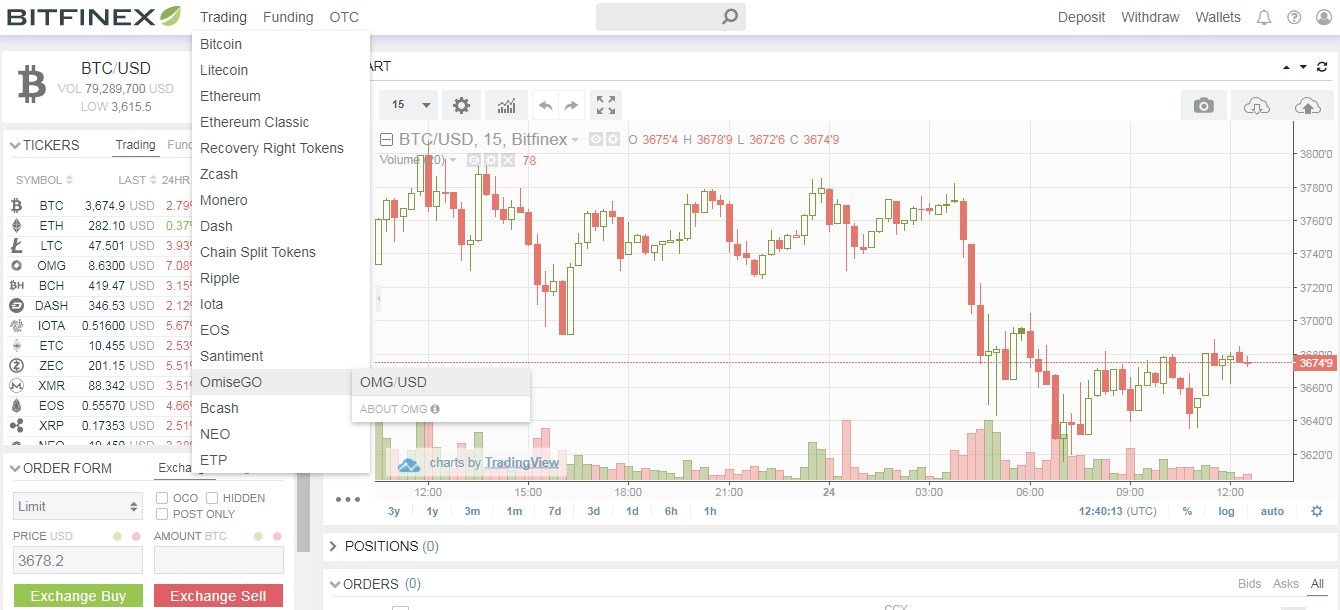Save chart layout via cloud upload icon

click(x=1307, y=104)
